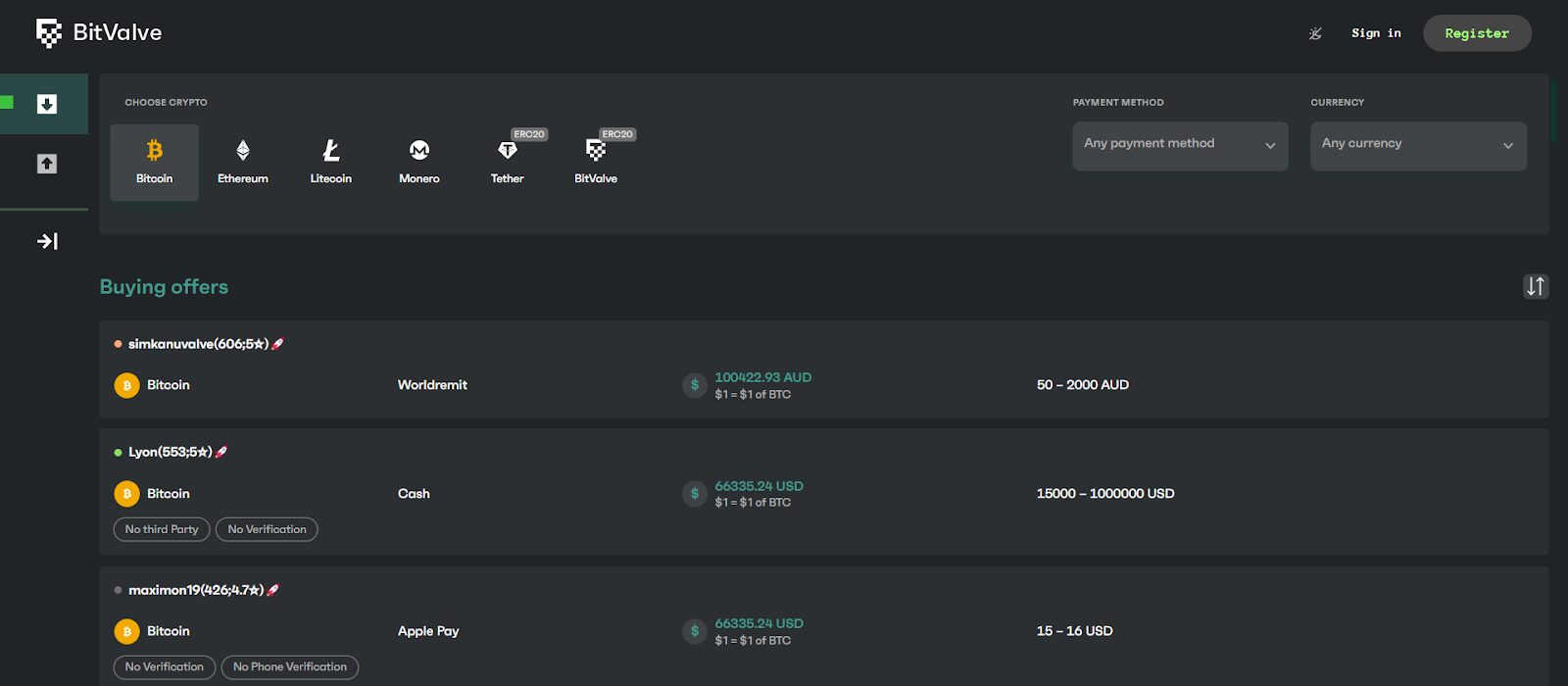
Task: Click the Apple Pay payment method text
Action: [428, 631]
